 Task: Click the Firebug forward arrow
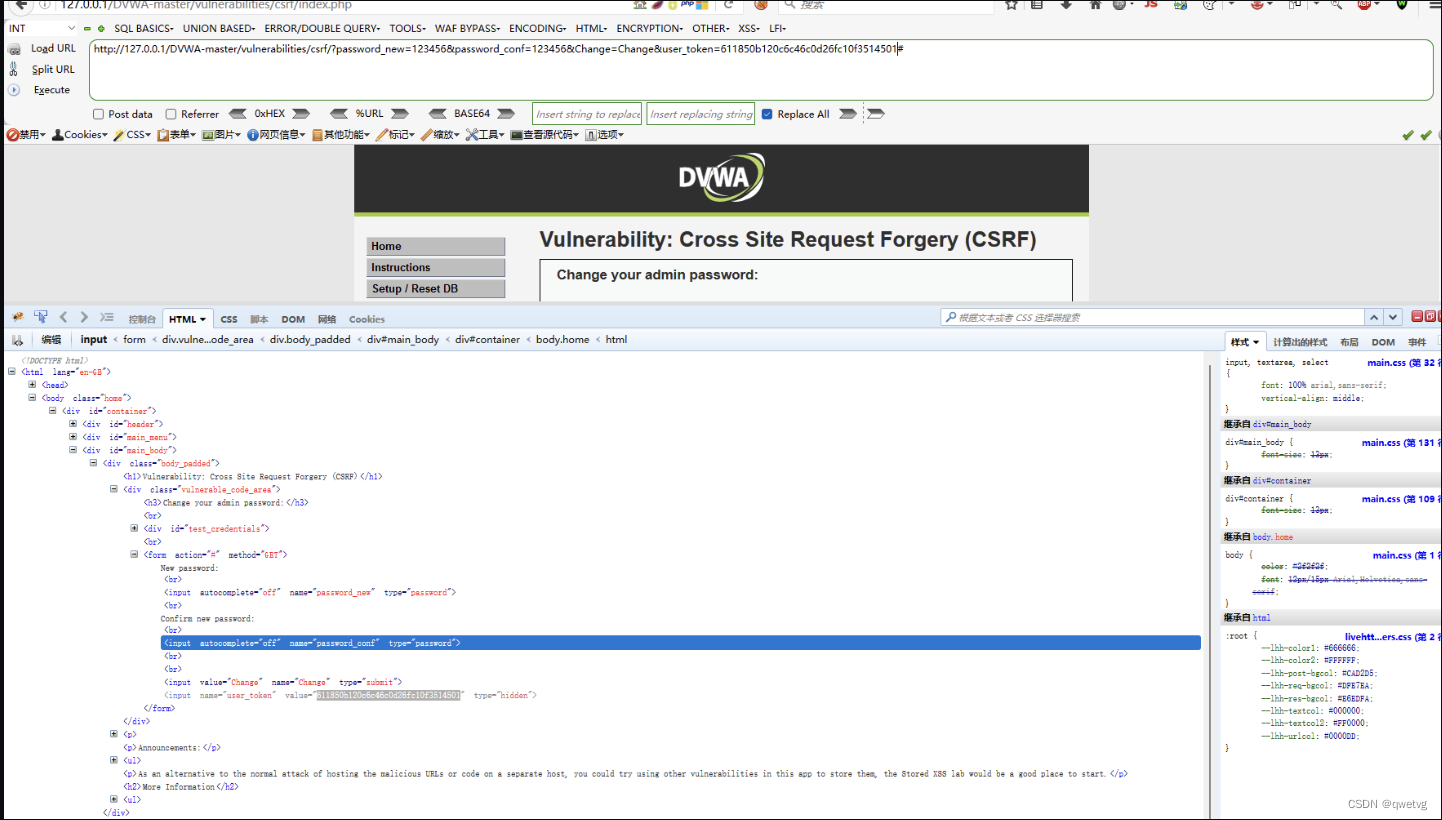84,317
